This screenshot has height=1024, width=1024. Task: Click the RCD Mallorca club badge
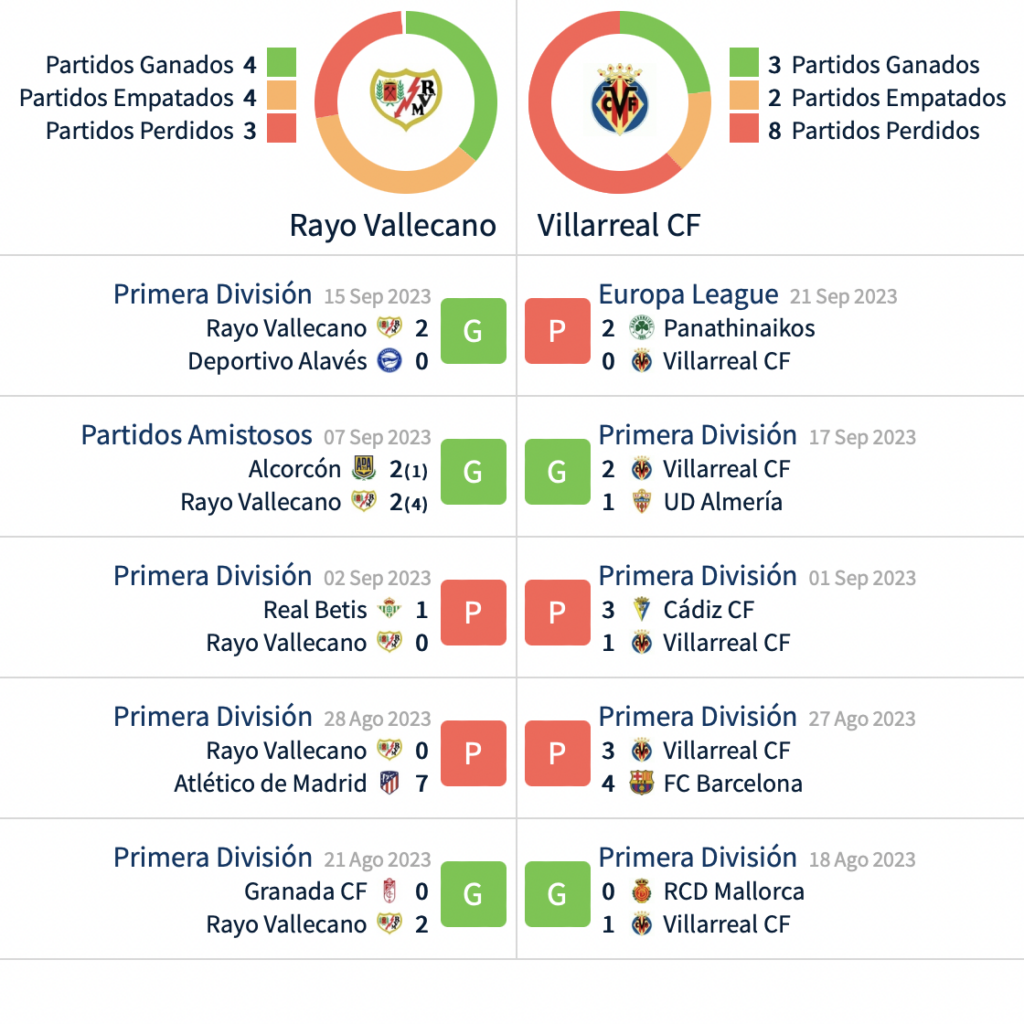coord(641,892)
